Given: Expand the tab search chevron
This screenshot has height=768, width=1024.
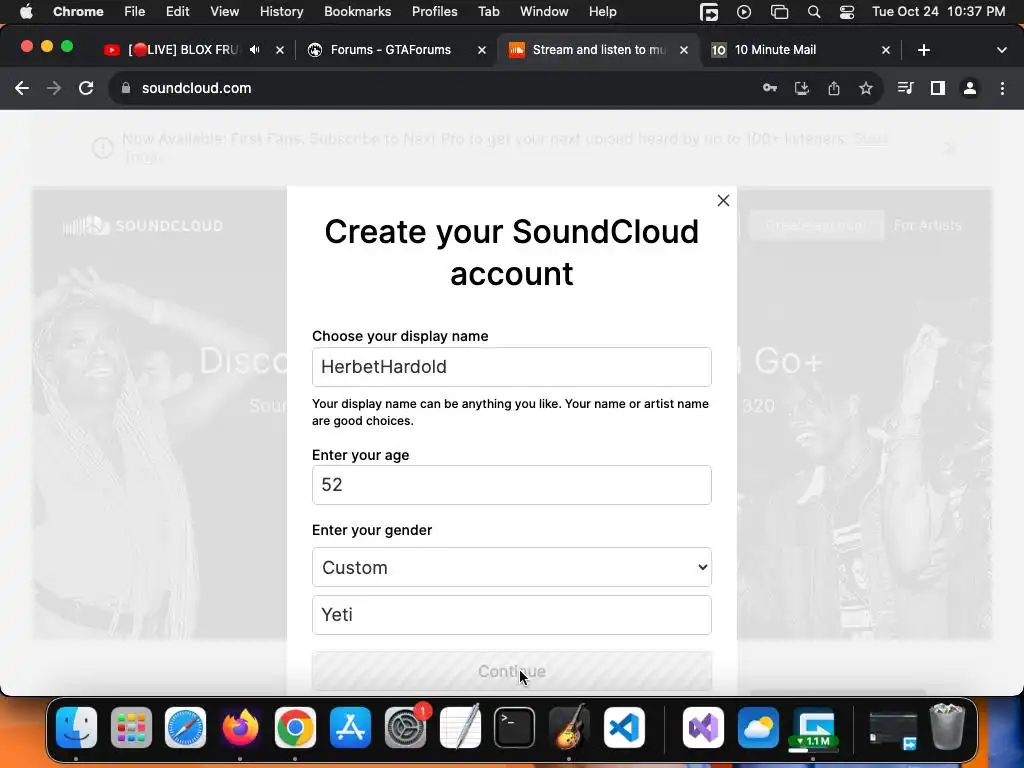Looking at the screenshot, I should [1002, 50].
